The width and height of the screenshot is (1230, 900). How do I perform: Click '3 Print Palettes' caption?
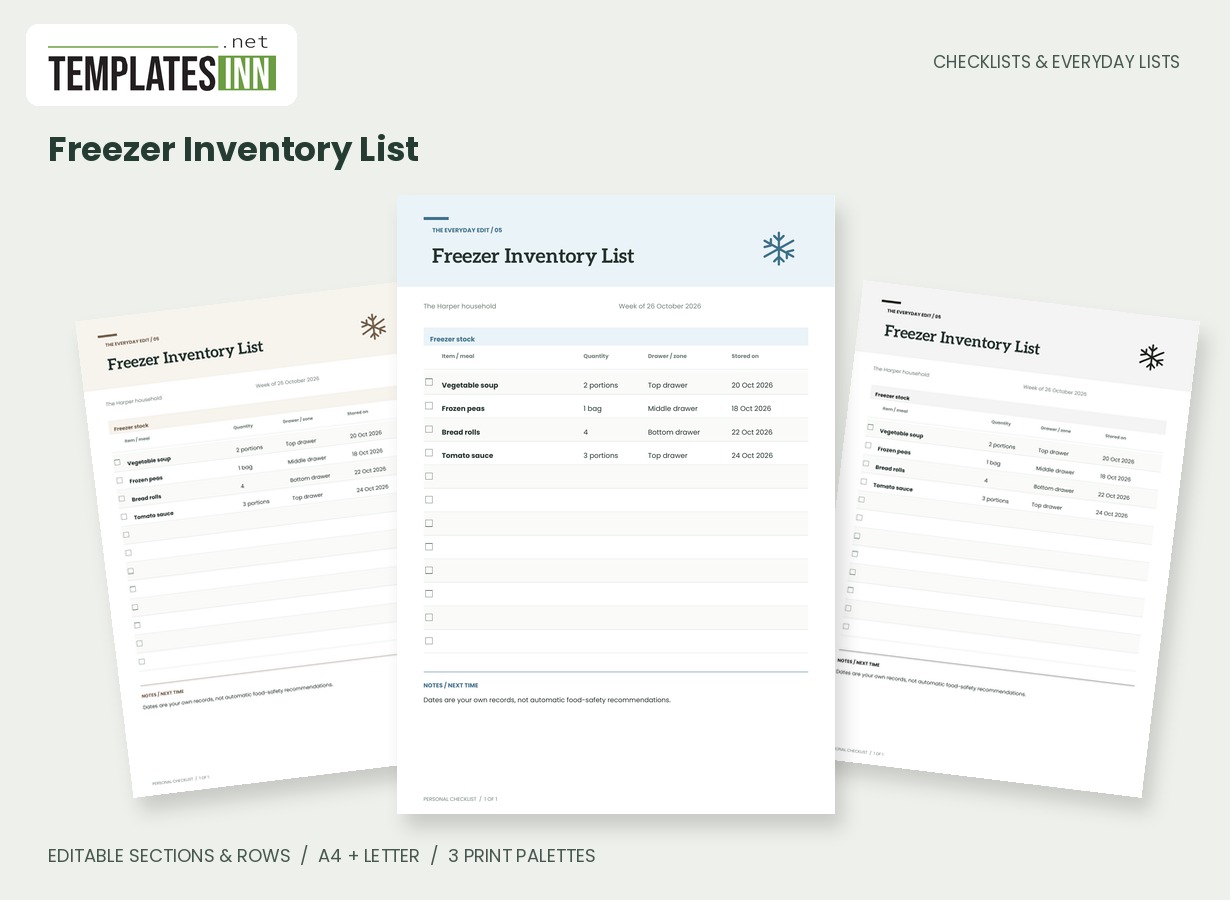(522, 856)
